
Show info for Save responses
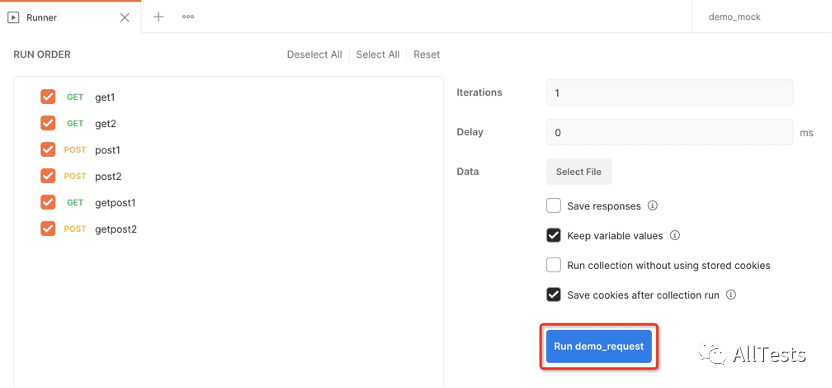pyautogui.click(x=653, y=205)
